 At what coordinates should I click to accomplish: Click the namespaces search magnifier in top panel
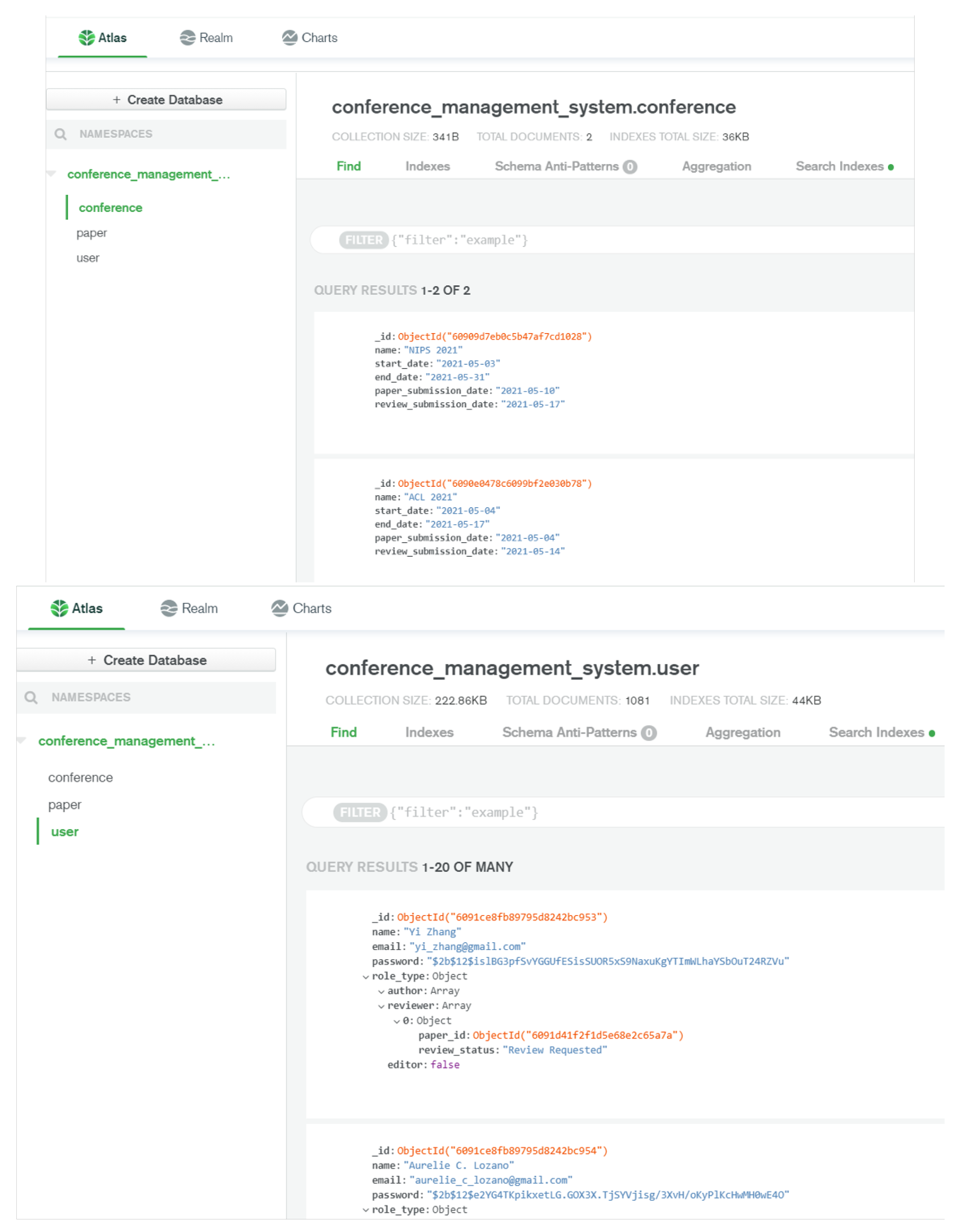[x=60, y=134]
